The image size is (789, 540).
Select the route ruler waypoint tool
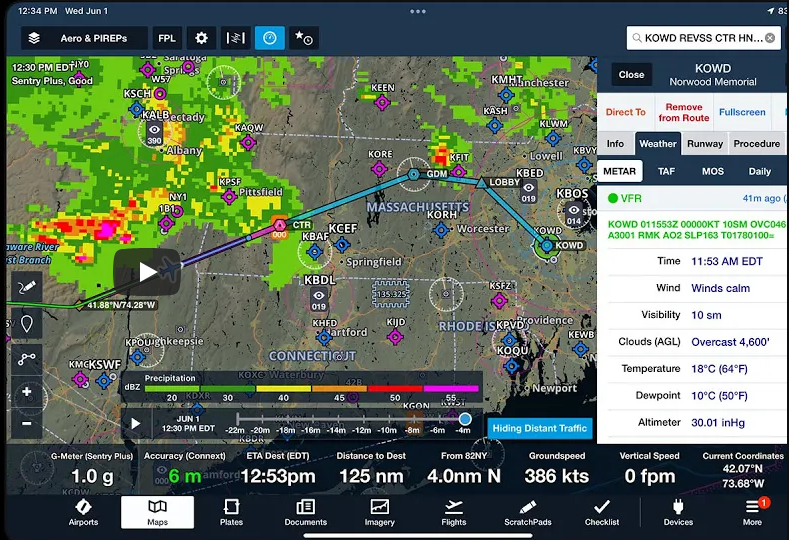[x=26, y=358]
